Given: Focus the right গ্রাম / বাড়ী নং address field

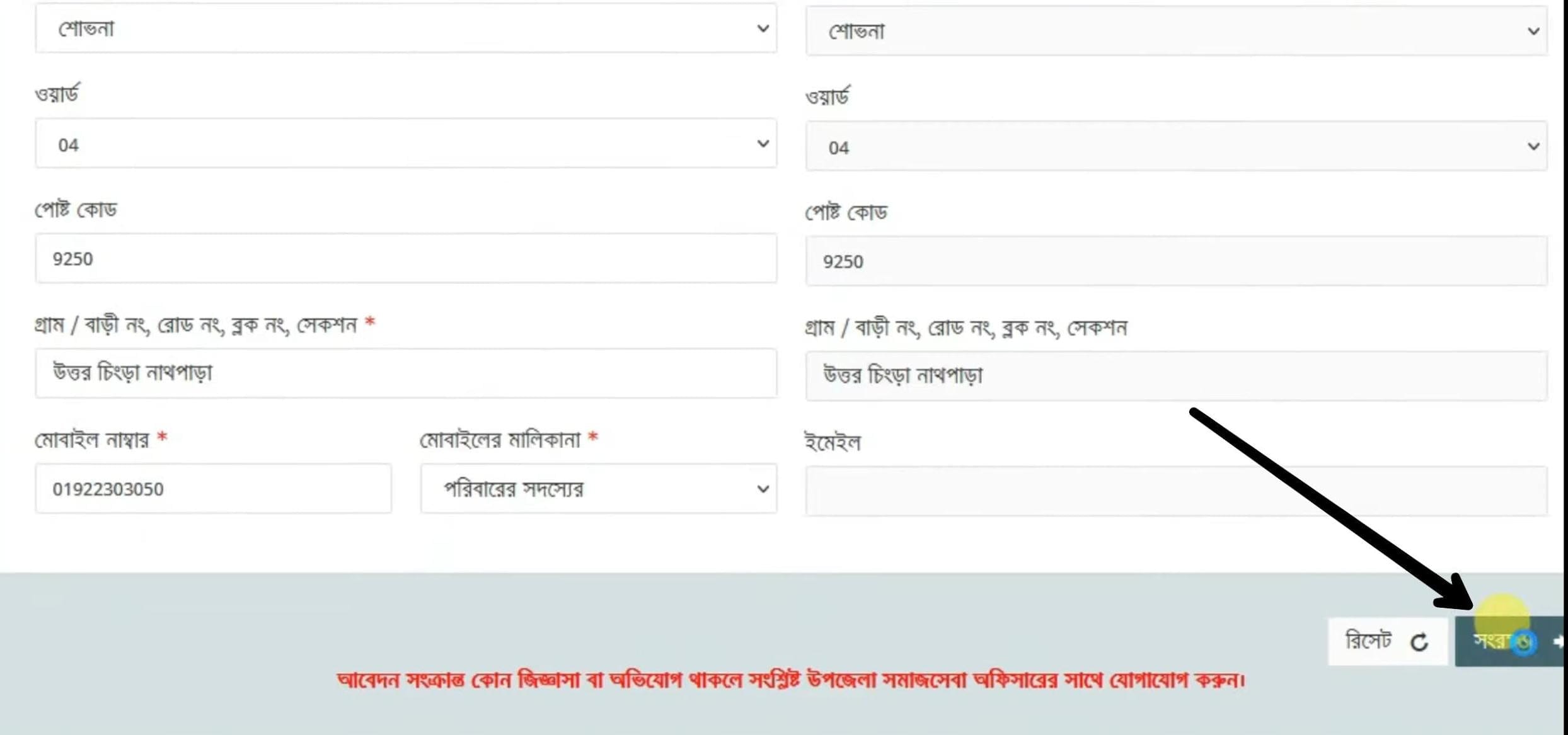Looking at the screenshot, I should 1176,376.
